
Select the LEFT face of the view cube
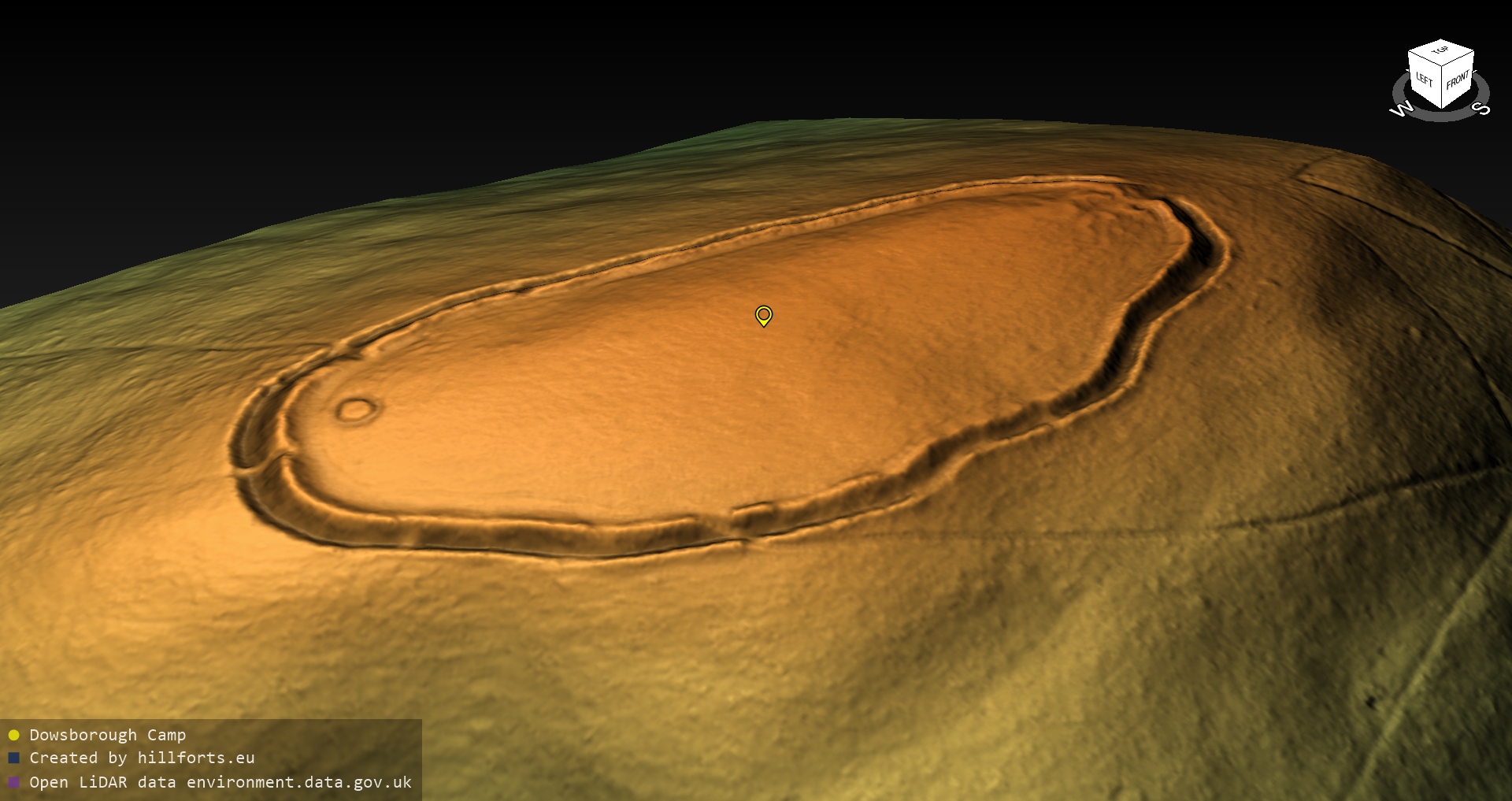click(x=1425, y=80)
